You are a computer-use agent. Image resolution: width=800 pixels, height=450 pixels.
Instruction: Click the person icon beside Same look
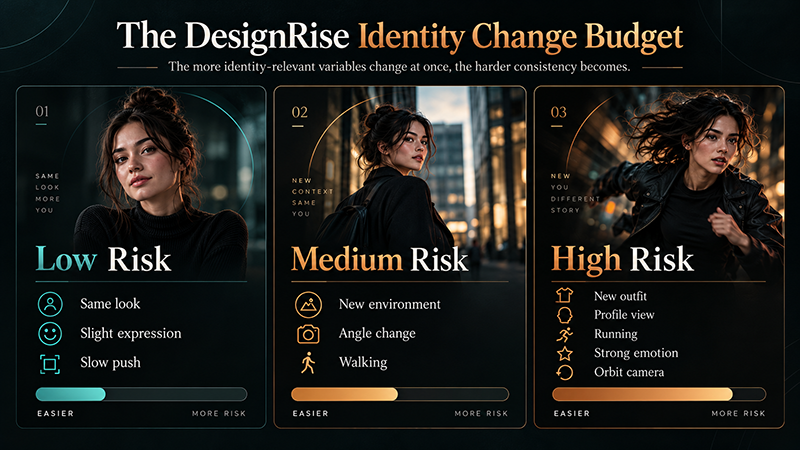coord(50,304)
